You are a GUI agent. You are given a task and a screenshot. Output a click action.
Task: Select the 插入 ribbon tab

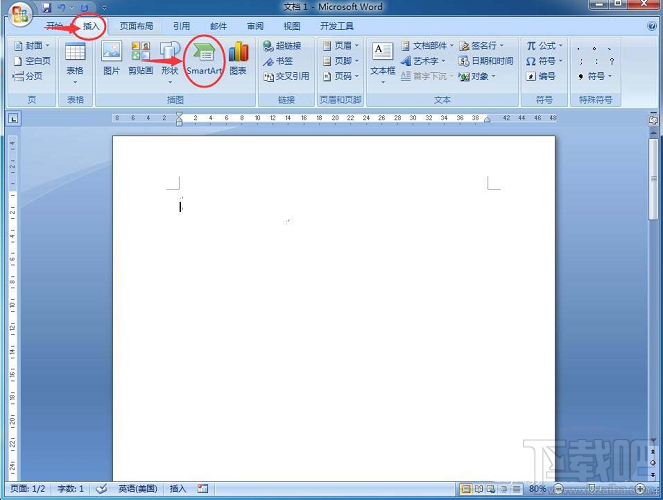(x=91, y=26)
